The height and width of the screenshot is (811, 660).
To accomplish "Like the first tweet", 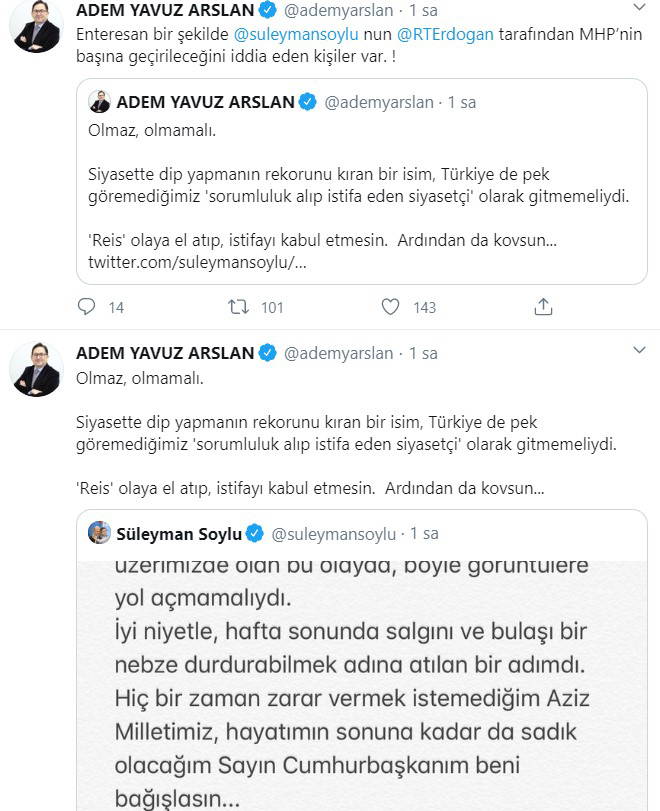I will click(x=391, y=307).
